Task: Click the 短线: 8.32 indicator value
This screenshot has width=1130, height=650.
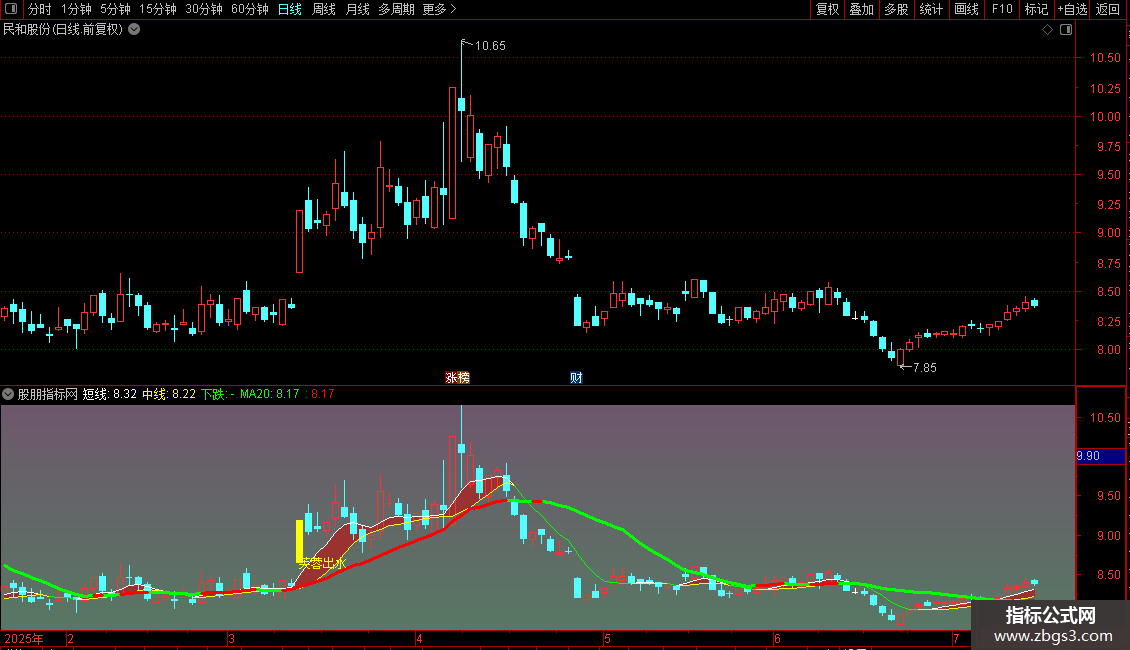Action: coord(110,394)
